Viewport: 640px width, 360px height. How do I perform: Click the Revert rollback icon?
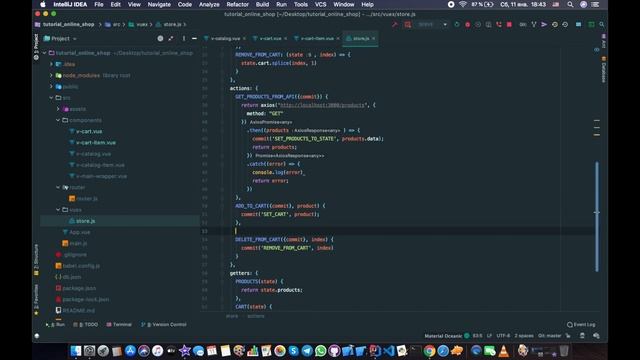[x=565, y=24]
